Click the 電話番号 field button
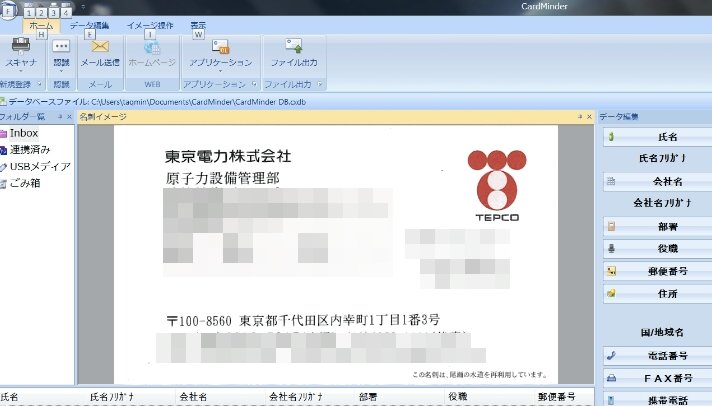 click(x=658, y=356)
